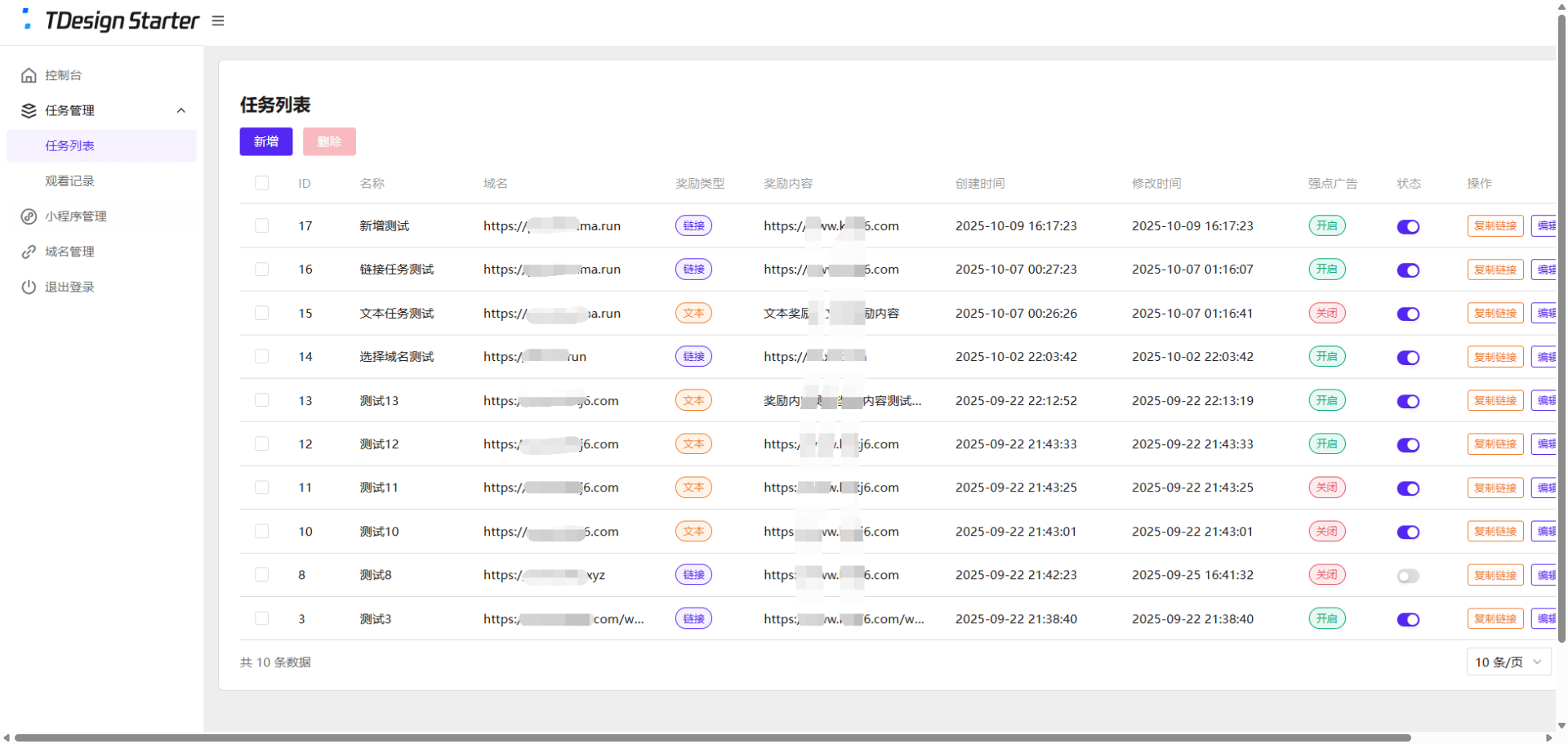1568x744 pixels.
Task: Enable the status switch for 测试8
Action: click(x=1408, y=576)
